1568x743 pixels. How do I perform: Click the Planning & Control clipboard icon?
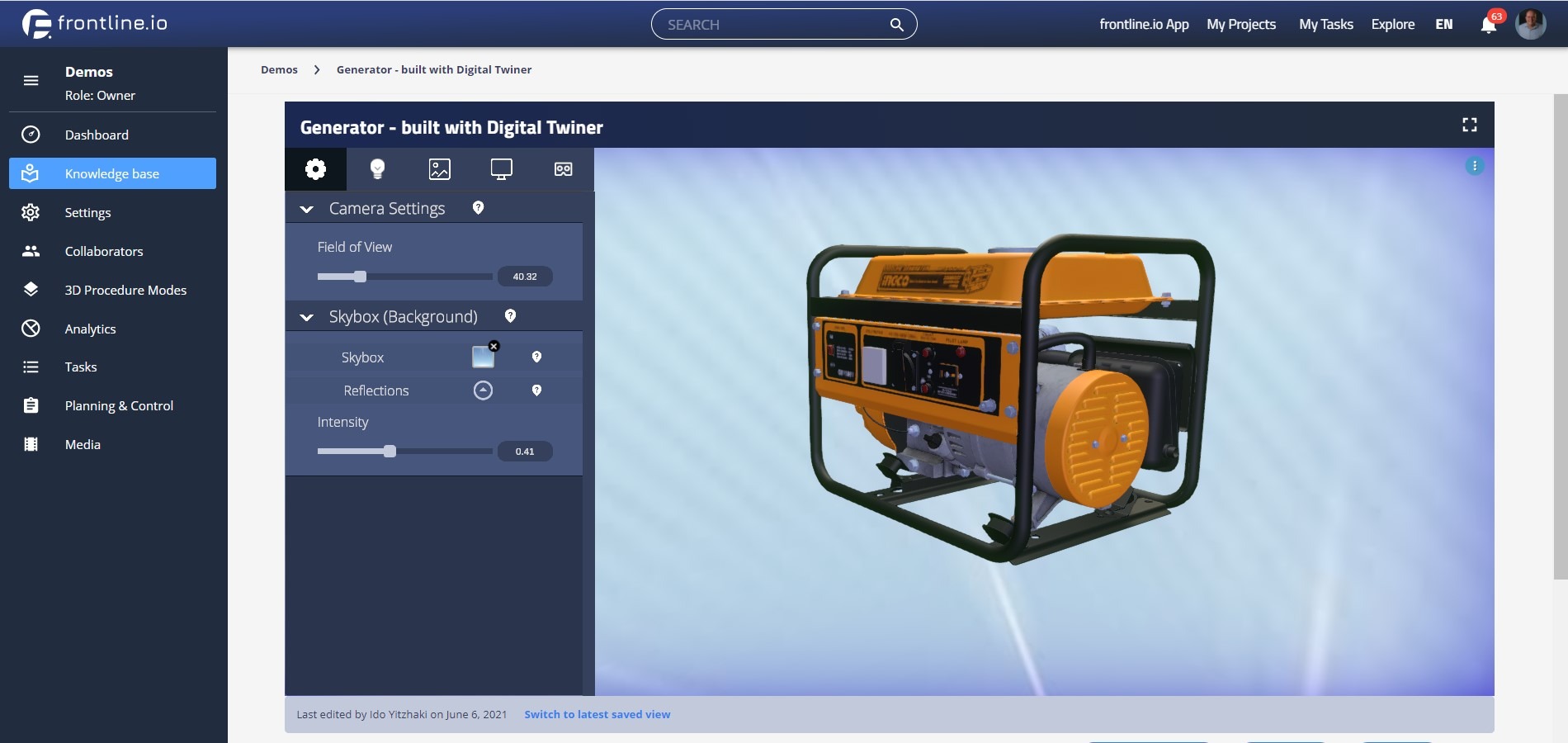pos(31,405)
